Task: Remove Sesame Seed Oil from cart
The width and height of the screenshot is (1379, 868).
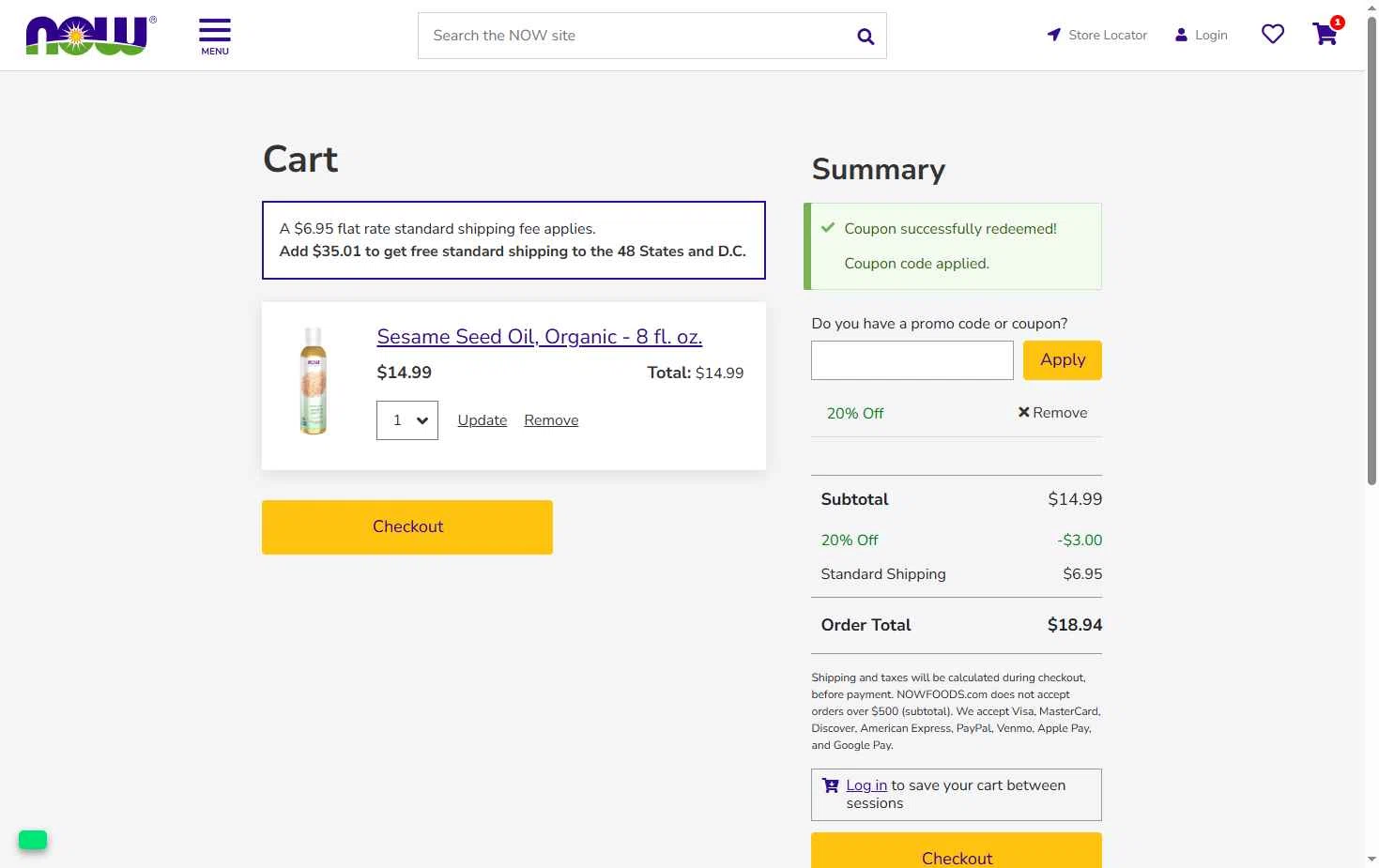Action: pos(551,420)
